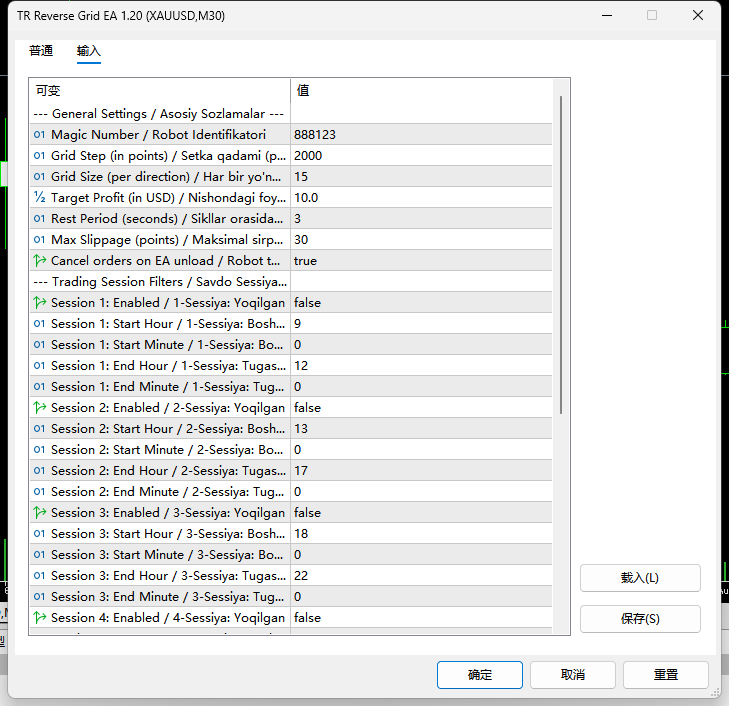
Task: Click the 重置 reset button
Action: (666, 675)
